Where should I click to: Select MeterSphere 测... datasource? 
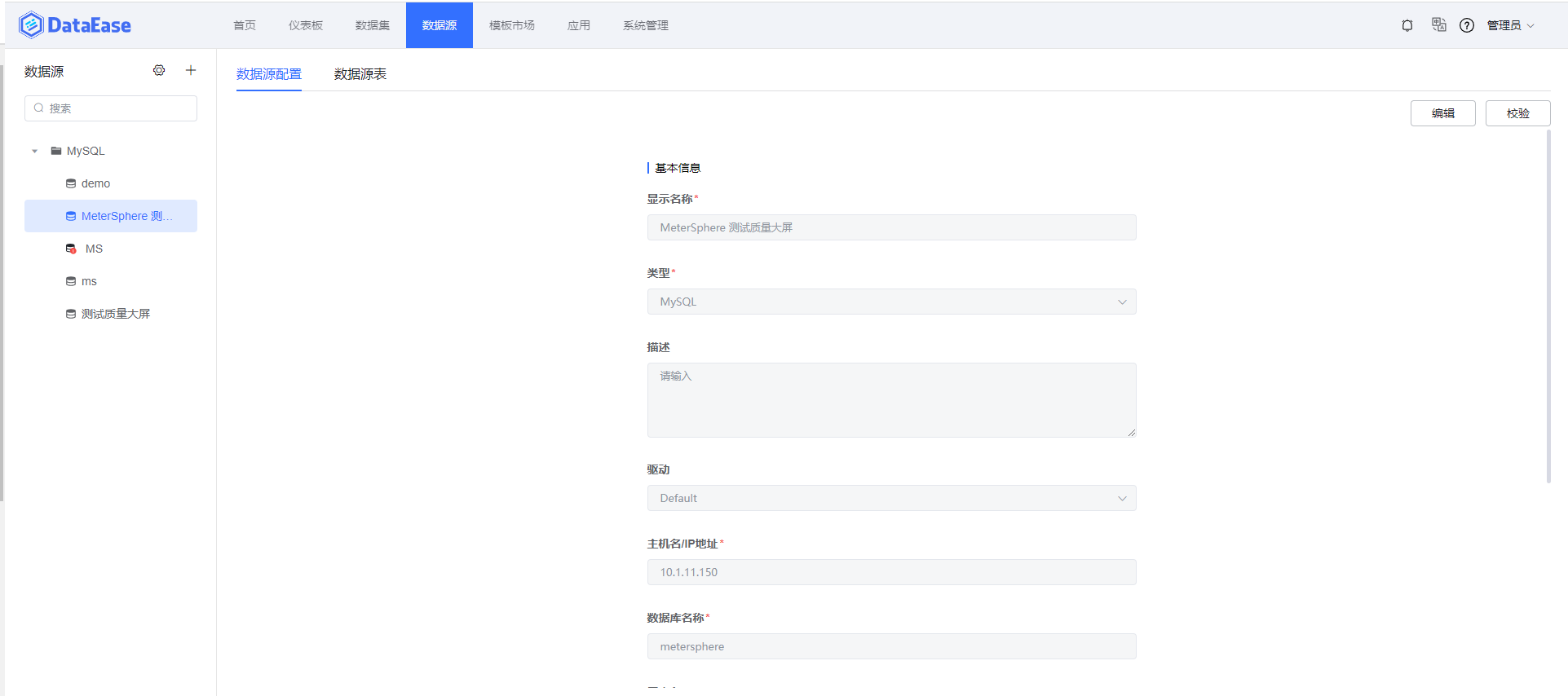point(111,216)
